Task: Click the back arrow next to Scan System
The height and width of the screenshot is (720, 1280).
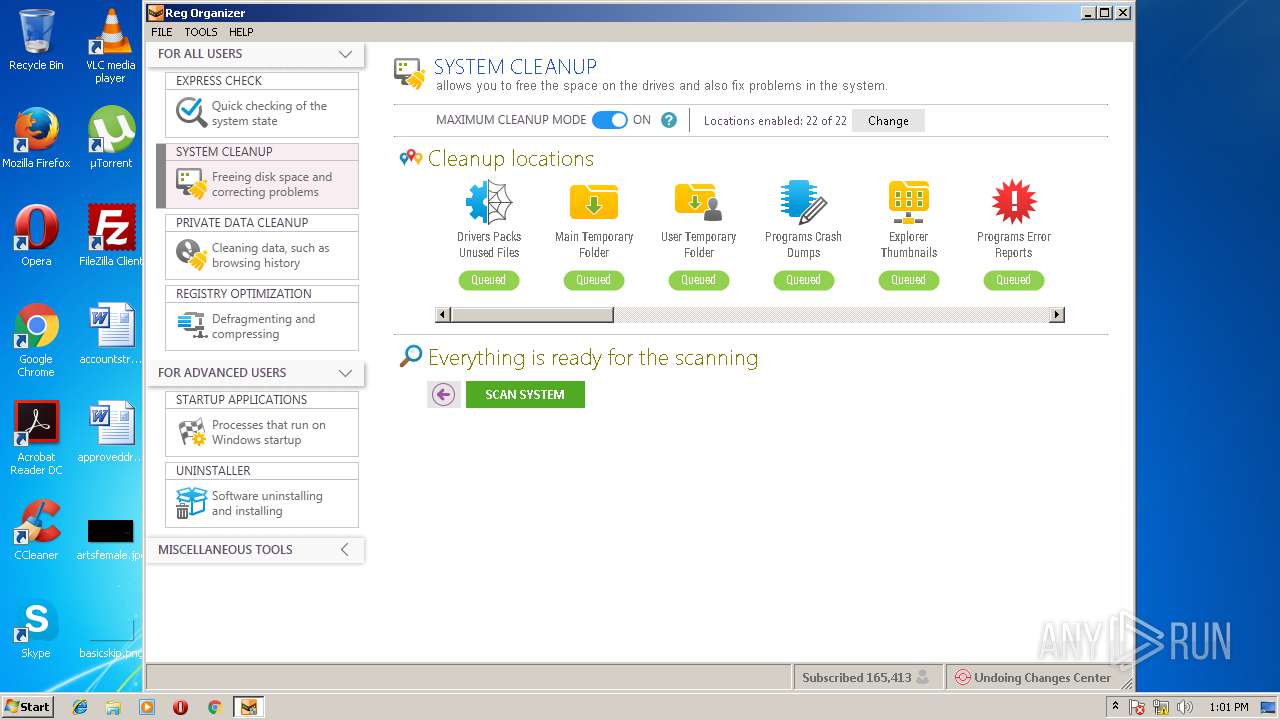Action: tap(443, 394)
